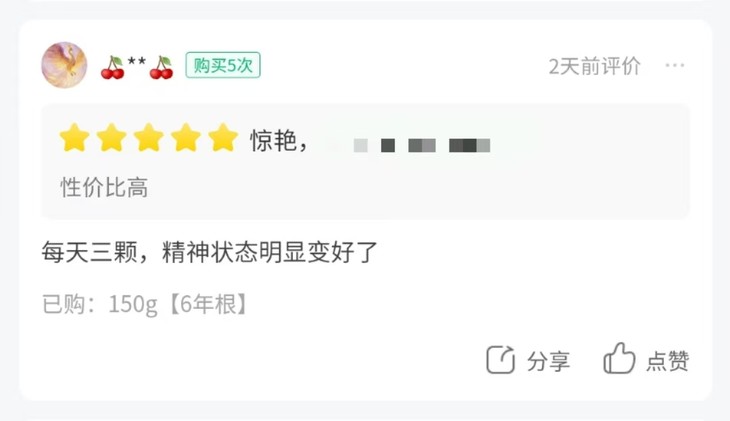The image size is (730, 421).
Task: Toggle the thumbs-up like icon
Action: click(619, 358)
